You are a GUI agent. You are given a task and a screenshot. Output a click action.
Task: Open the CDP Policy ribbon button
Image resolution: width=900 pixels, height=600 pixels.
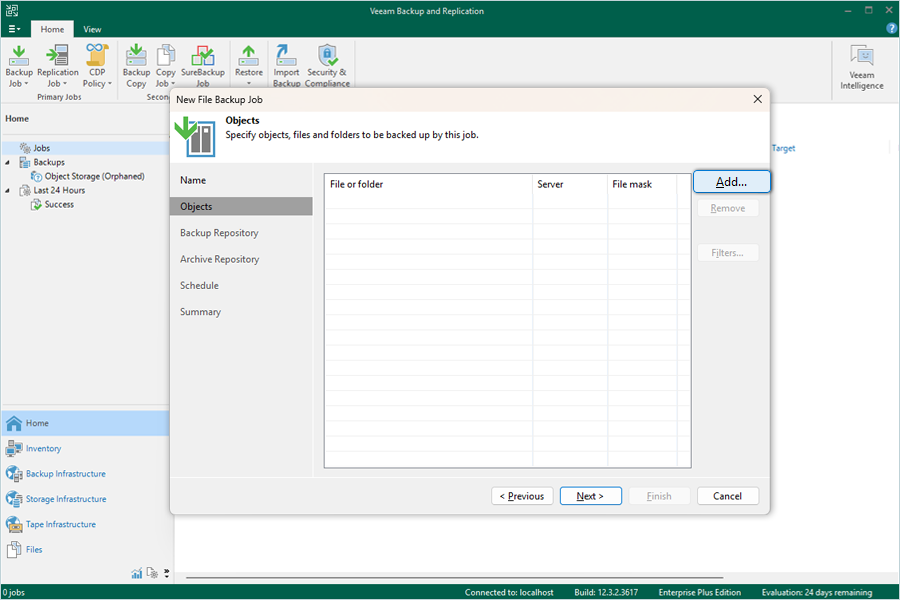point(97,66)
